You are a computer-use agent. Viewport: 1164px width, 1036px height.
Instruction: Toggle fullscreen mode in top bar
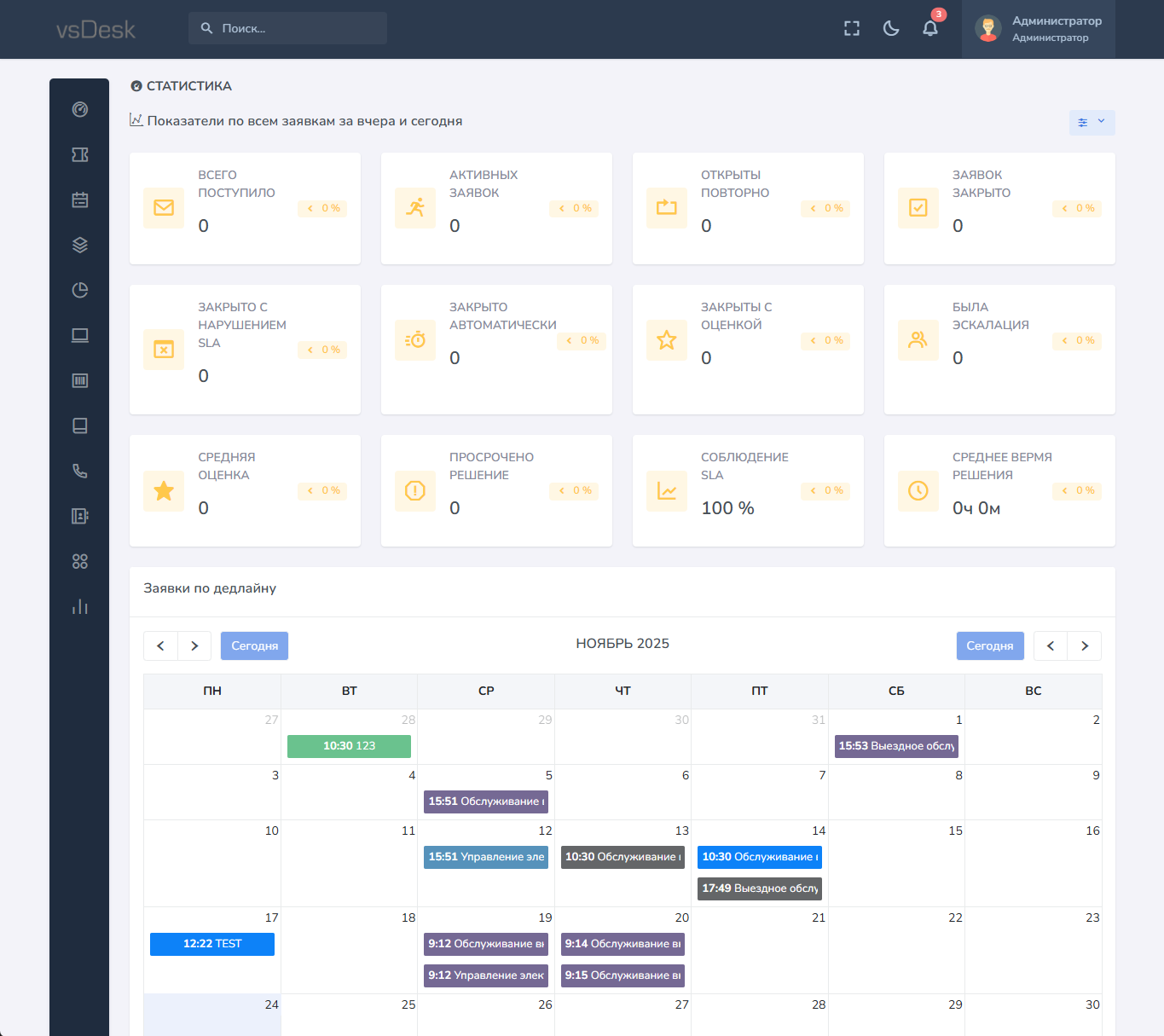click(x=852, y=28)
